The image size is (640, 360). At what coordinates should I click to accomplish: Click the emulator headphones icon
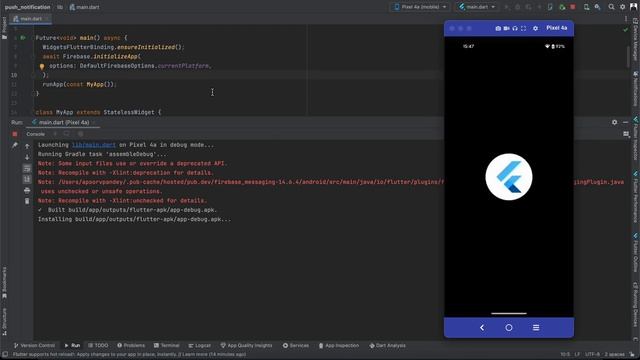click(x=515, y=28)
